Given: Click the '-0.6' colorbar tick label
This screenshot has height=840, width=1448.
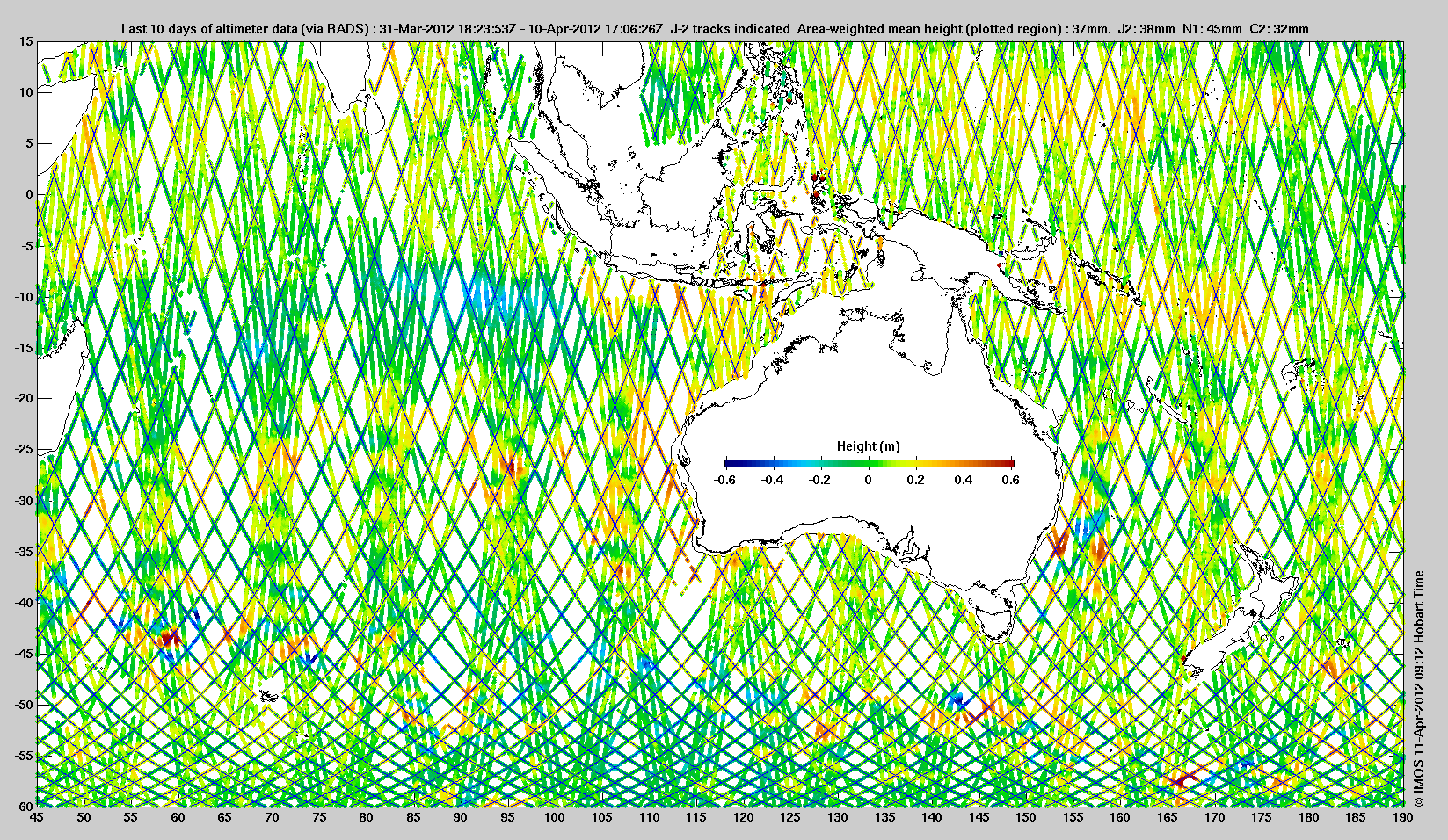Looking at the screenshot, I should (724, 480).
